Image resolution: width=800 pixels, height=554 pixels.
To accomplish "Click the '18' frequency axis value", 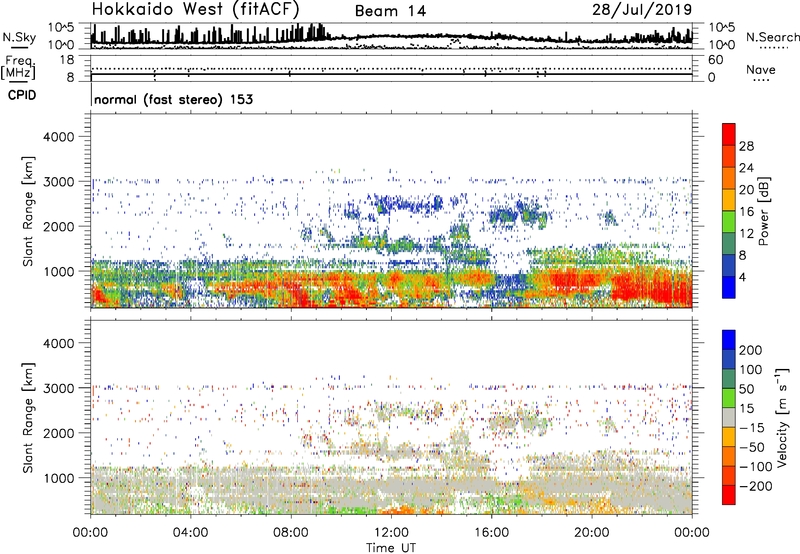I will coord(67,60).
